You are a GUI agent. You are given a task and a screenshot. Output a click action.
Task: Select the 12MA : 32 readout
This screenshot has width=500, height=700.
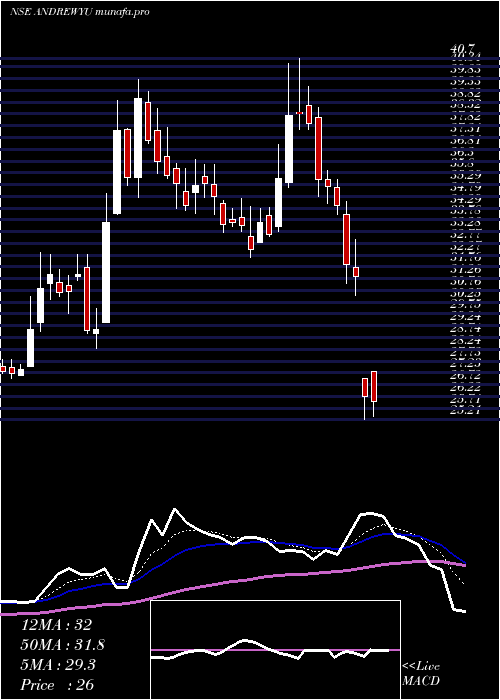pos(56,625)
